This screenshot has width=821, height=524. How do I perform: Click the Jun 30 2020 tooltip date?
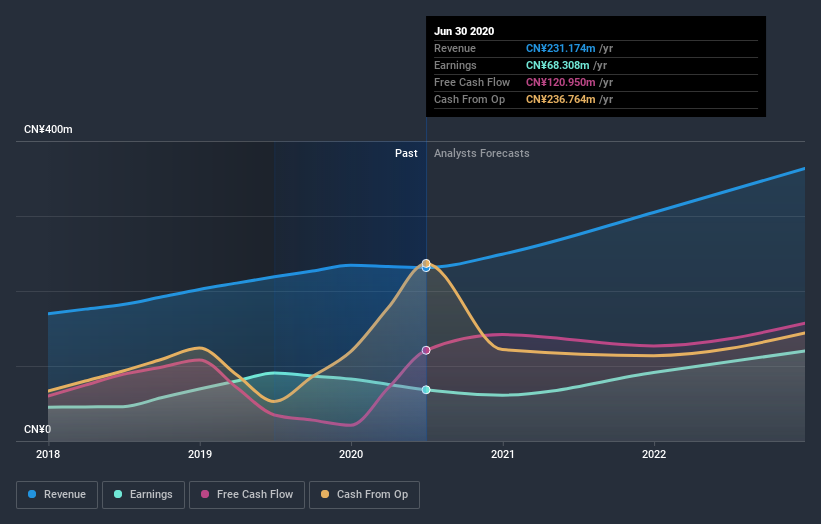coord(464,31)
